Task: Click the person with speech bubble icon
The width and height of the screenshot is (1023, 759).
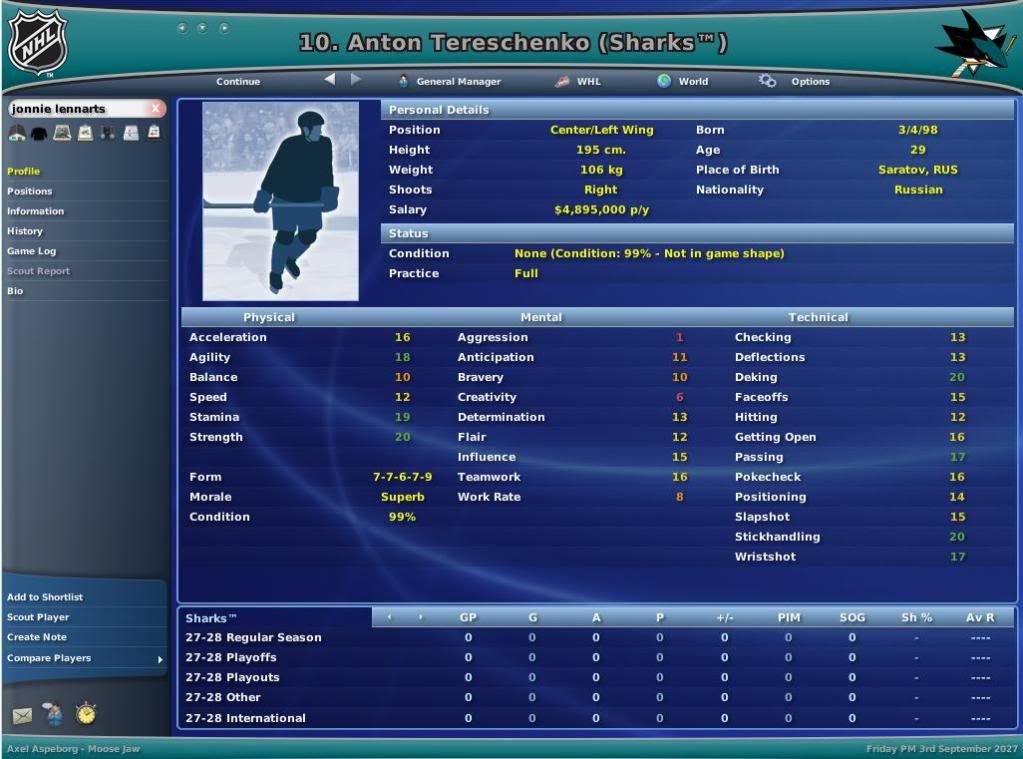Action: [x=53, y=714]
